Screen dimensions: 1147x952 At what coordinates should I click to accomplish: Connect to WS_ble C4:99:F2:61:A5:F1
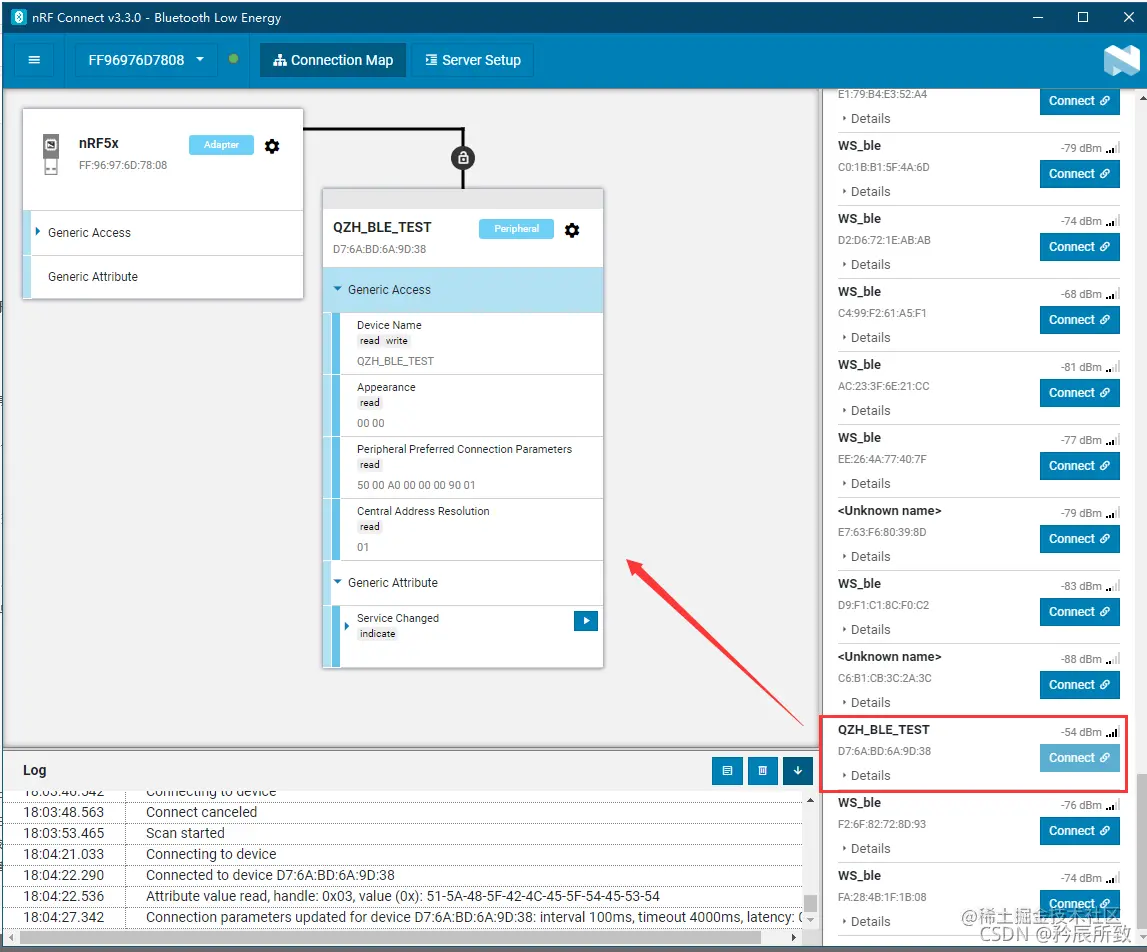click(x=1080, y=320)
